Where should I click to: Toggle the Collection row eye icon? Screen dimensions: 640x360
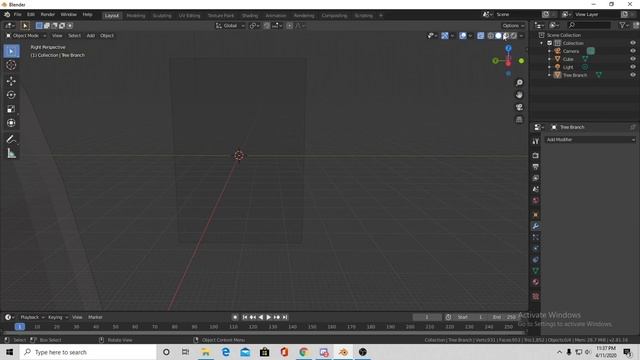tap(633, 43)
